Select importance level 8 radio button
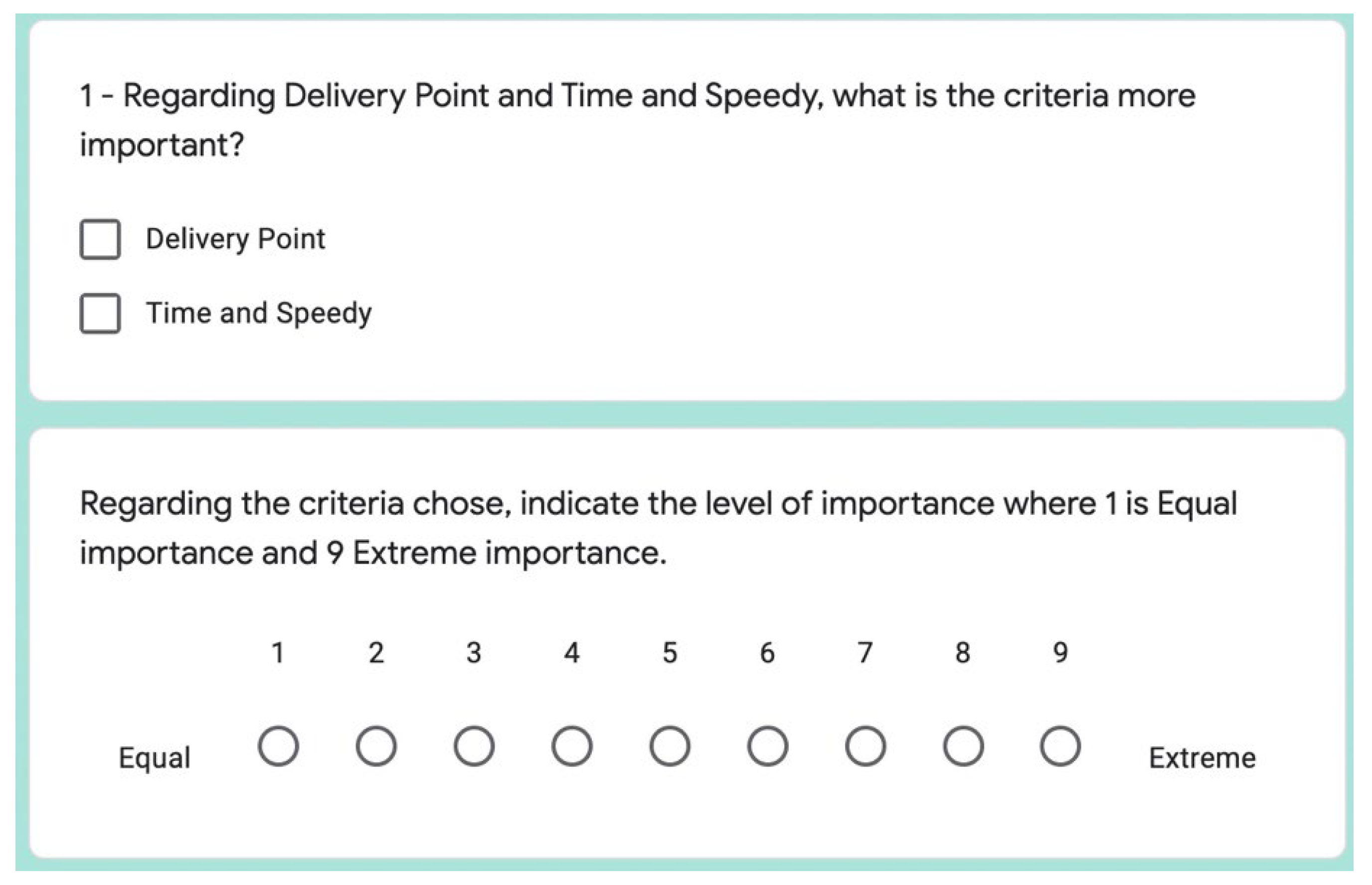The height and width of the screenshot is (885, 1372). 963,746
